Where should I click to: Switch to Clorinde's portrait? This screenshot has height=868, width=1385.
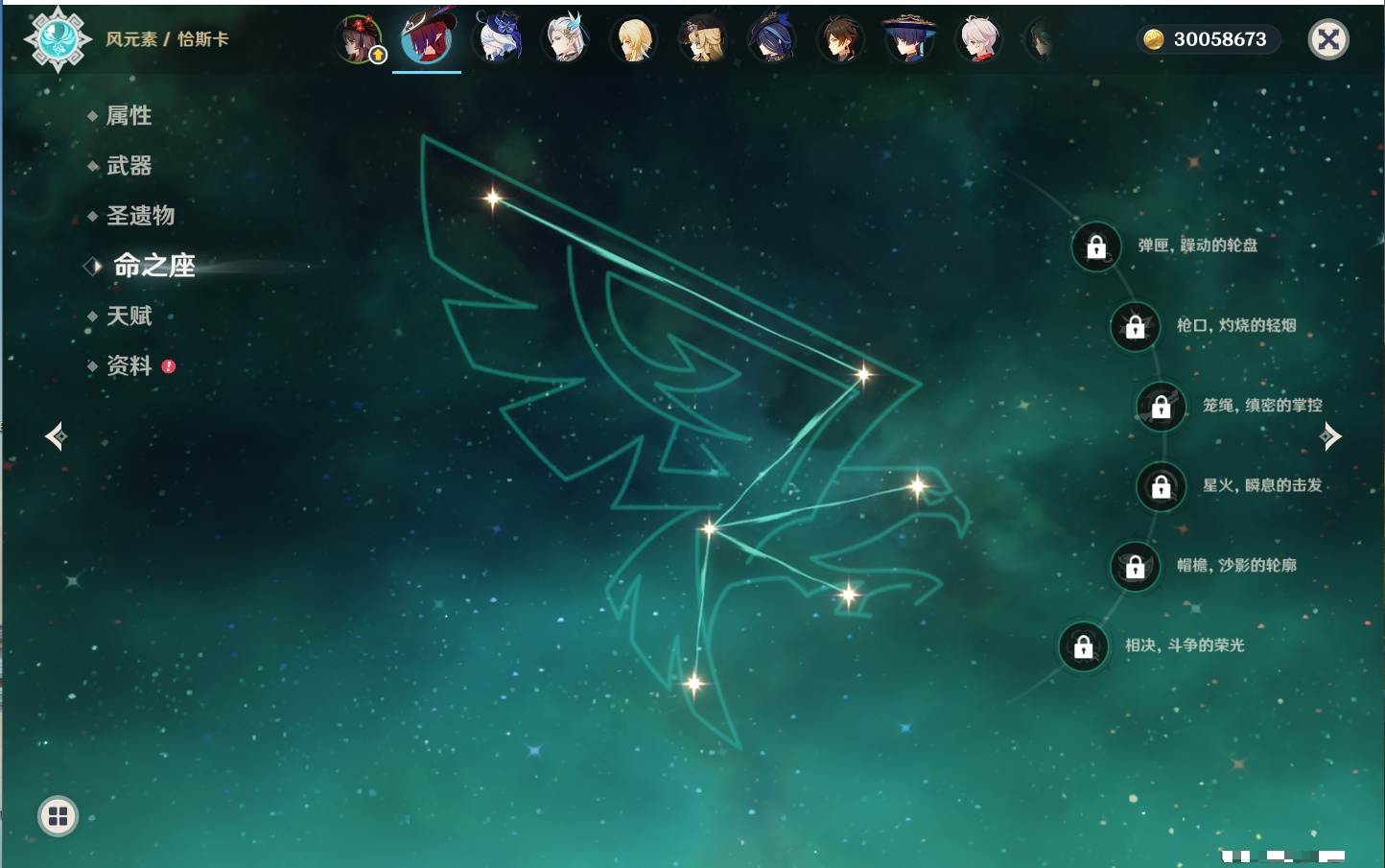pyautogui.click(x=772, y=39)
